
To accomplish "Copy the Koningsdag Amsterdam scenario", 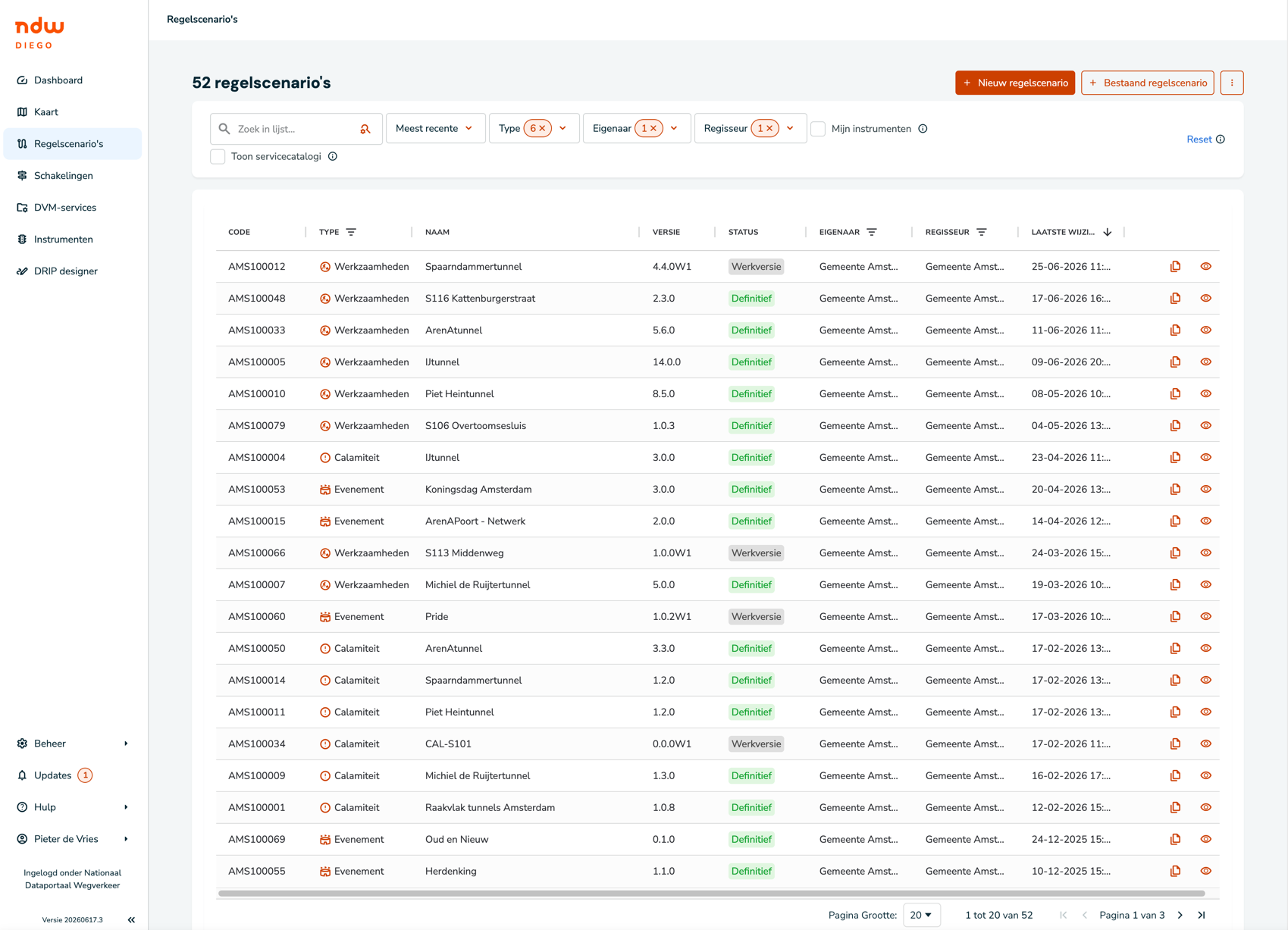I will click(1175, 490).
